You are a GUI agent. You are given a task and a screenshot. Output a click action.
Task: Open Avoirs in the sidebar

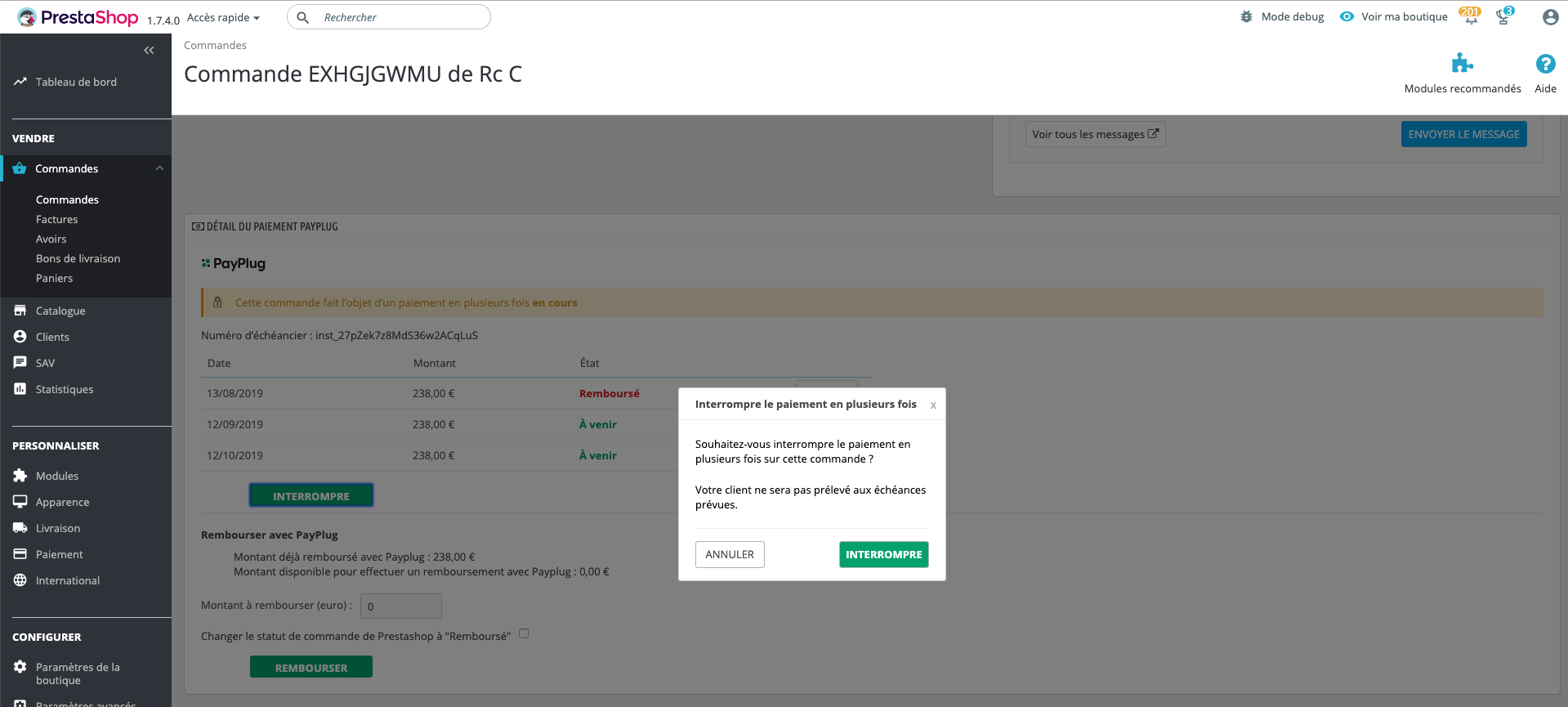pyautogui.click(x=51, y=239)
